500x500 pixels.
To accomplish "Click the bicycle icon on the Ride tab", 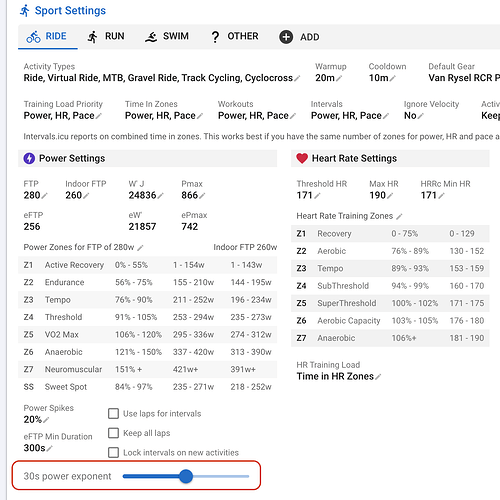I will point(33,37).
